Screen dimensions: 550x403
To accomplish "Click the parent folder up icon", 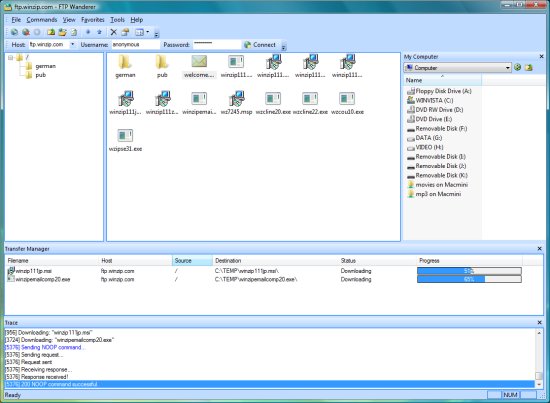I will 51,32.
